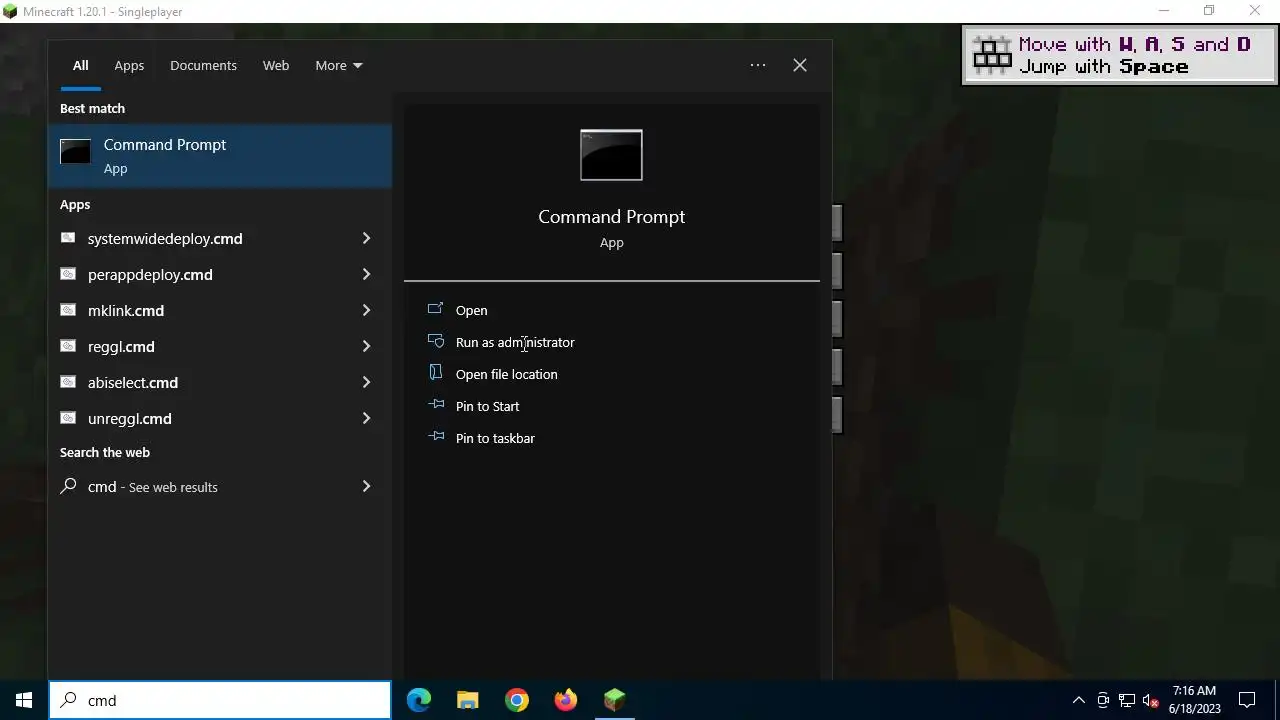Switch to the Web search tab
The image size is (1280, 720).
(276, 65)
